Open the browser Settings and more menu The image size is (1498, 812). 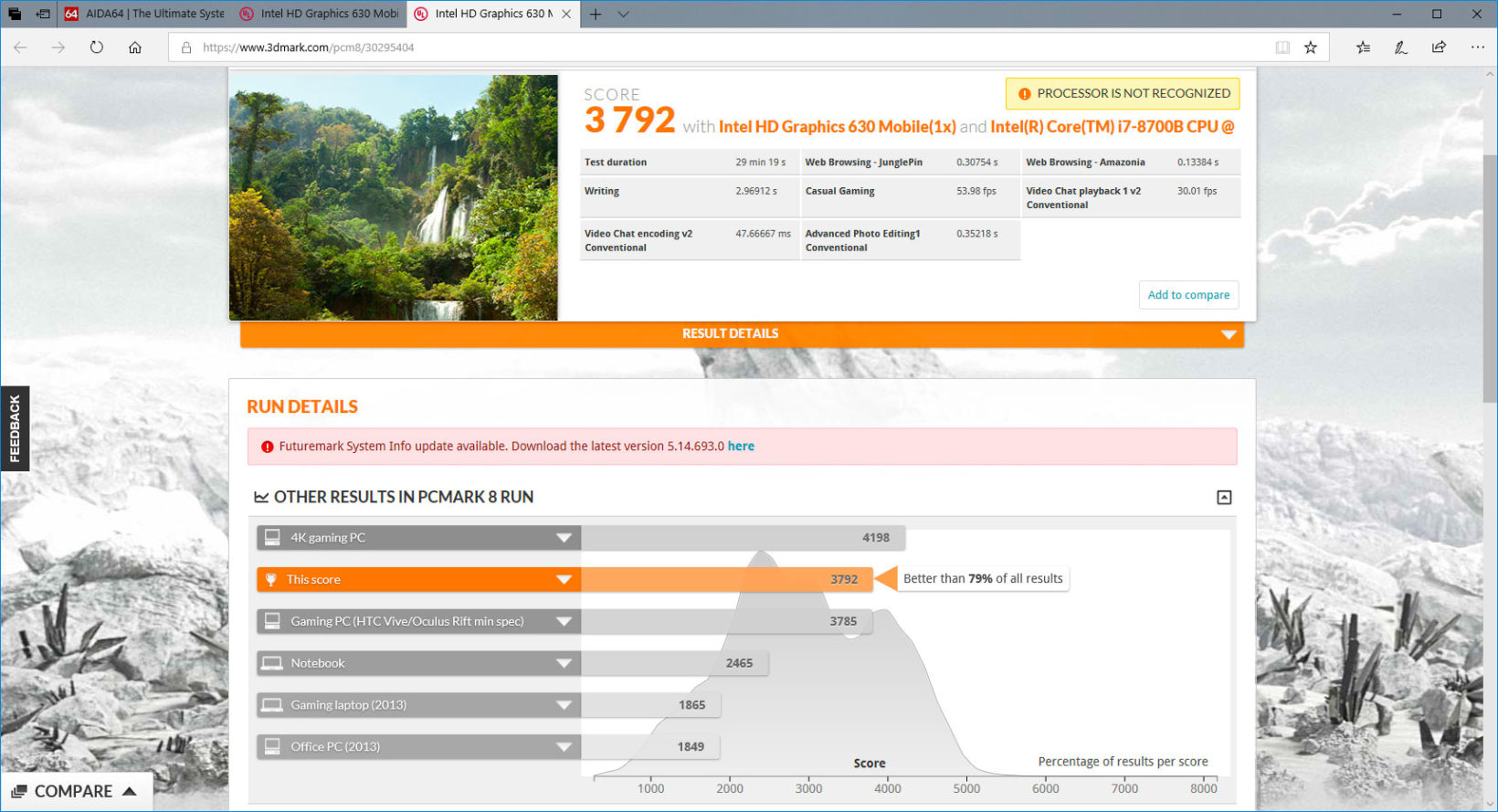(1478, 47)
